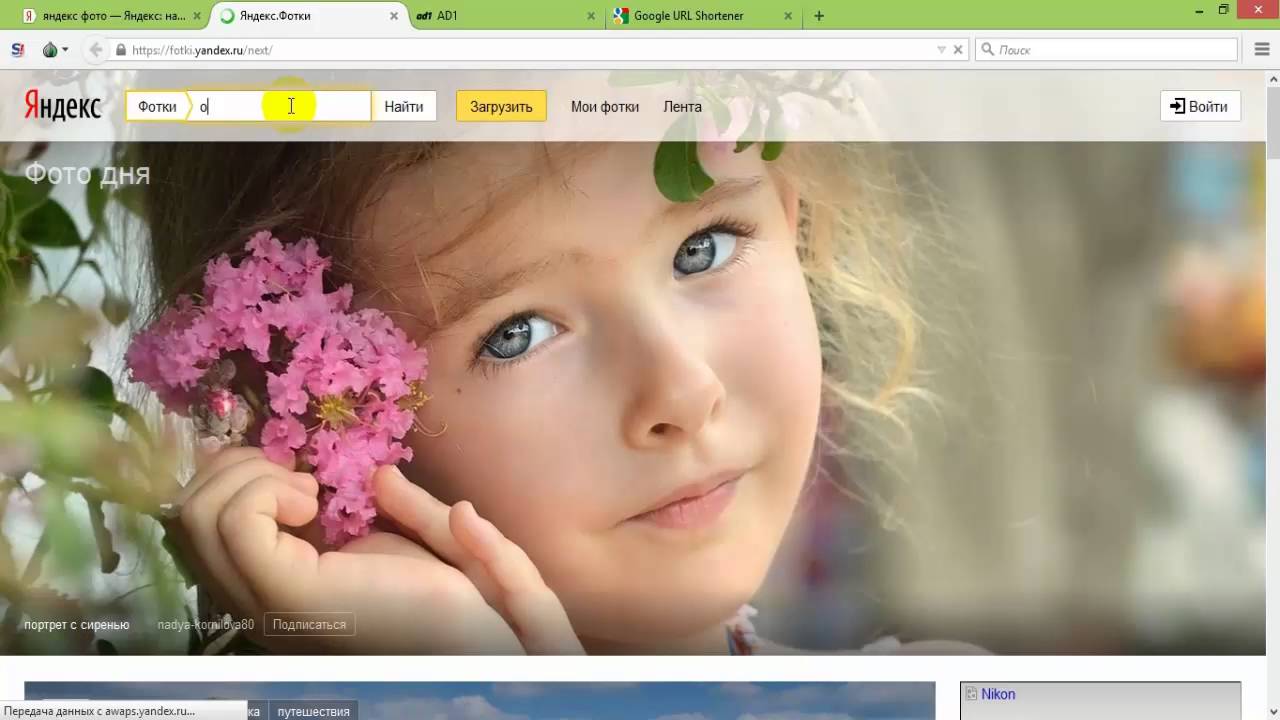Open a new tab with the plus button

pos(819,16)
